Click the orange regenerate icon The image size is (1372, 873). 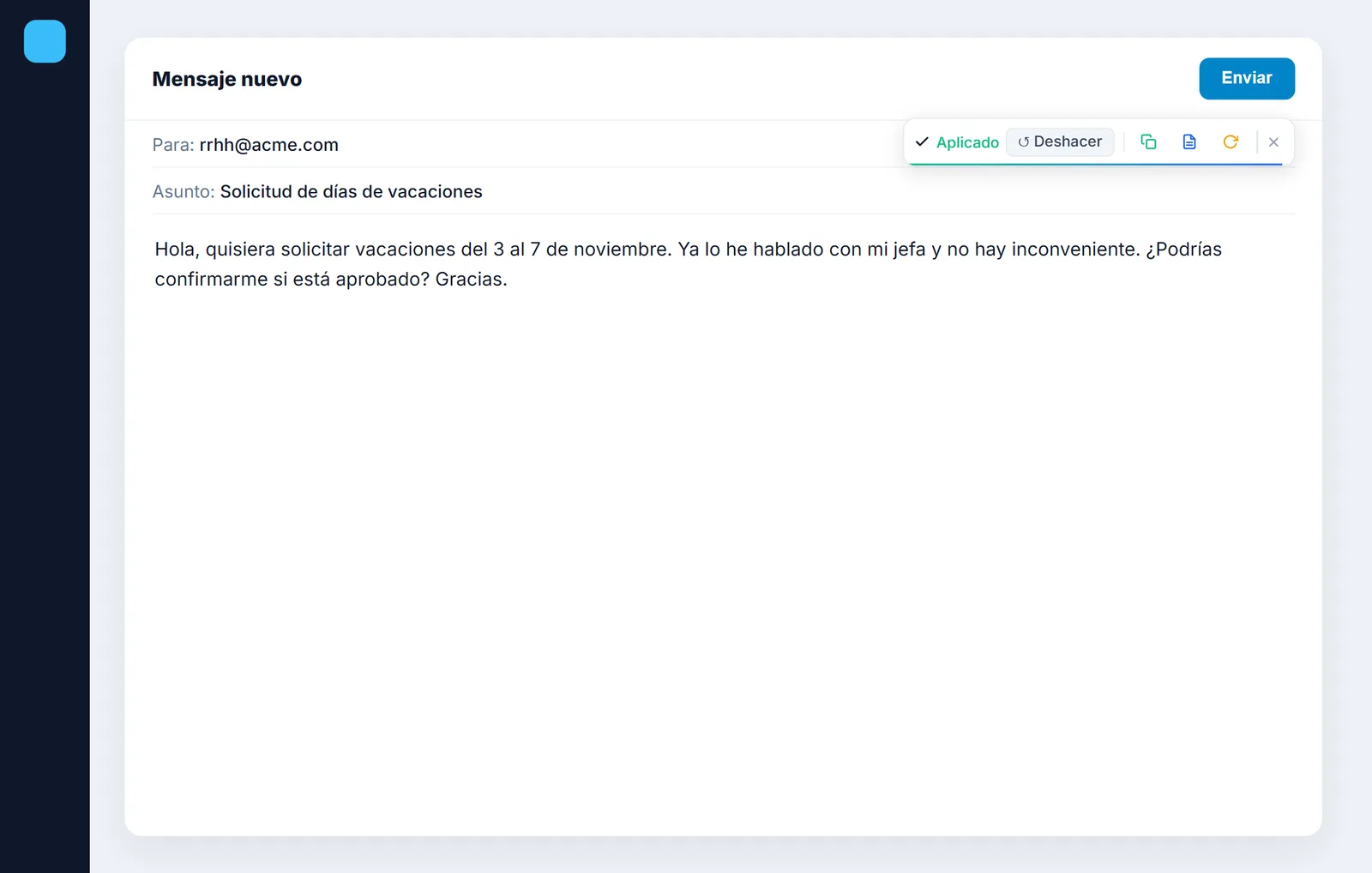click(x=1231, y=141)
